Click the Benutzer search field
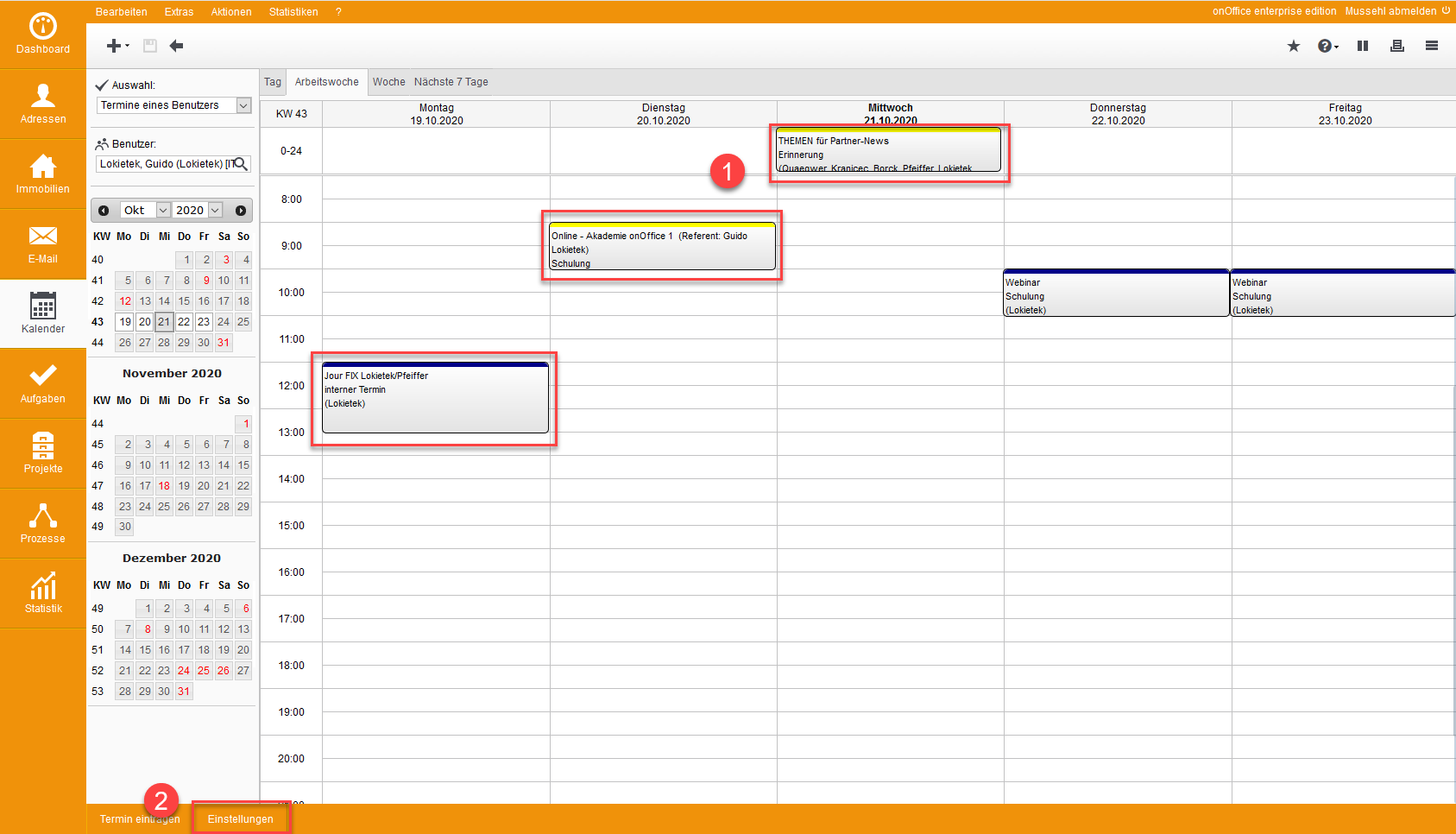This screenshot has height=834, width=1456. pos(164,164)
